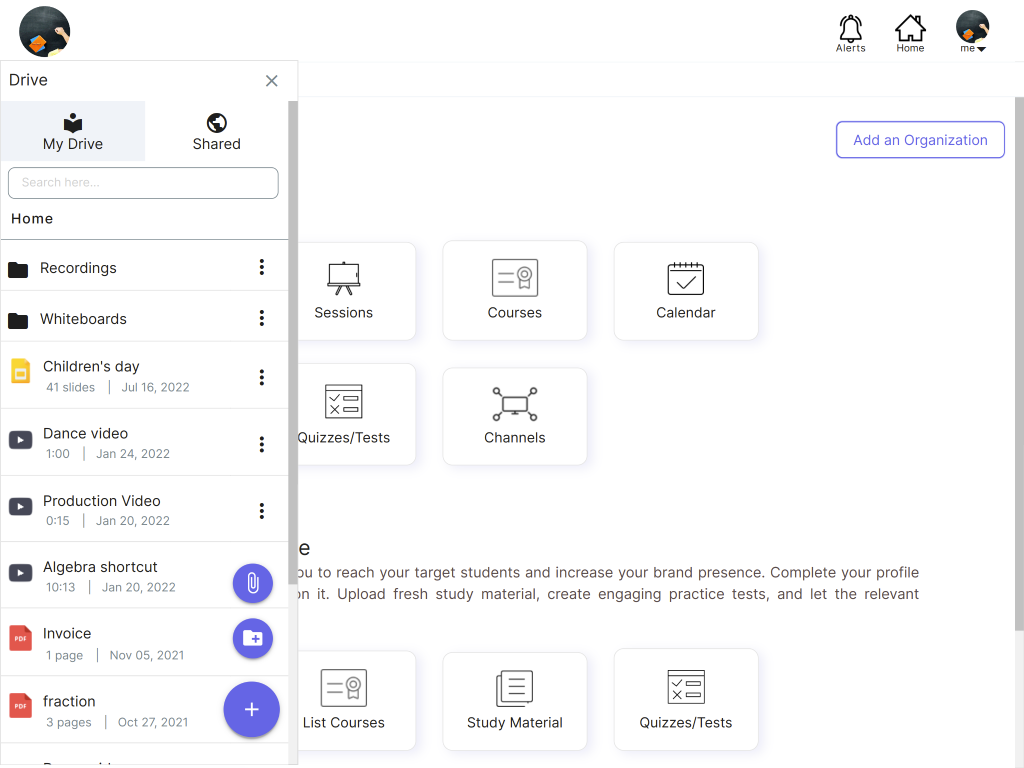Click the Drive search input field
Screen dimensions: 1024x768
pyautogui.click(x=143, y=183)
